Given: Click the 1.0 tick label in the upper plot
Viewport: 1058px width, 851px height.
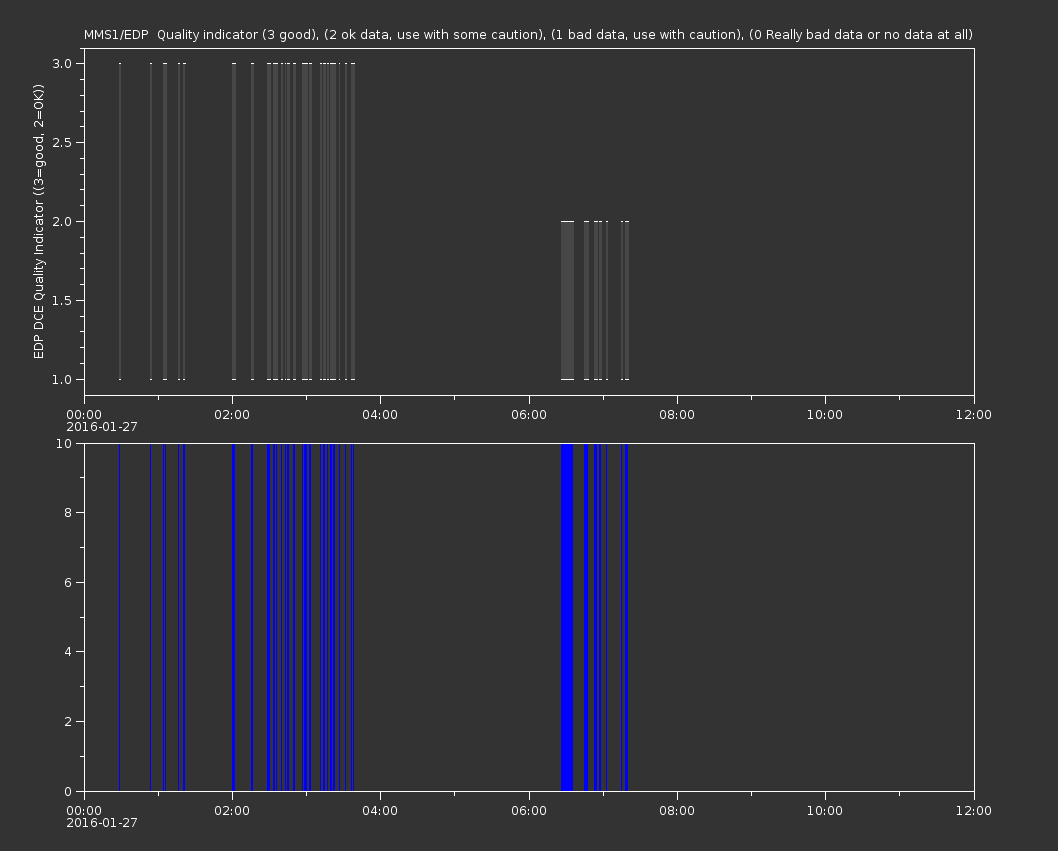Looking at the screenshot, I should (62, 379).
